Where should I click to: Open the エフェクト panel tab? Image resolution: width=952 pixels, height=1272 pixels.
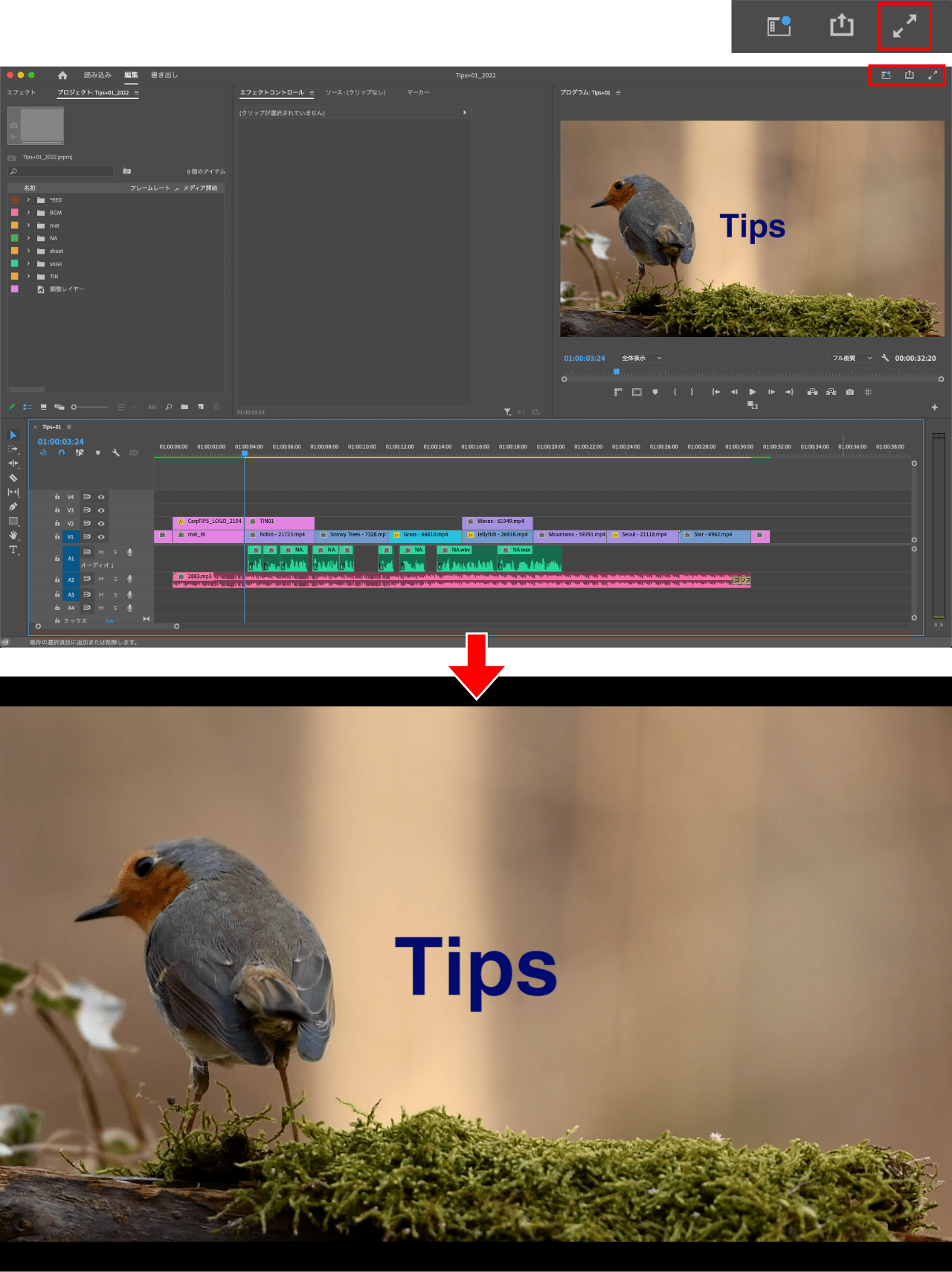click(21, 92)
